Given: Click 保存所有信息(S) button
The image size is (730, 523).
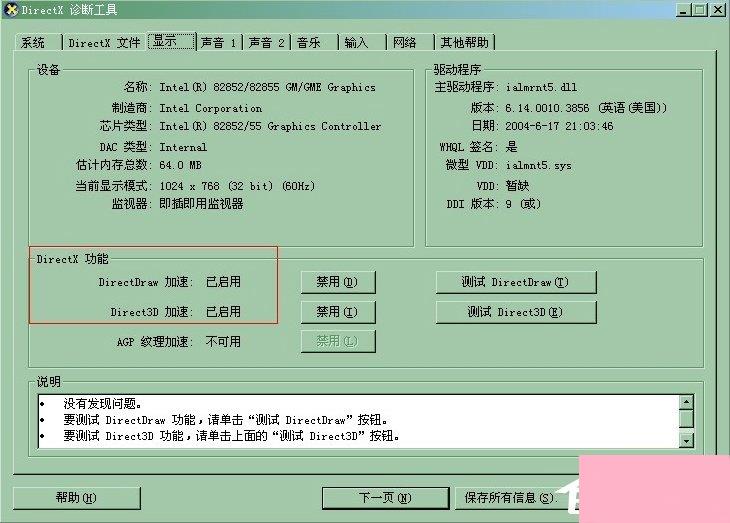Looking at the screenshot, I should tap(512, 498).
